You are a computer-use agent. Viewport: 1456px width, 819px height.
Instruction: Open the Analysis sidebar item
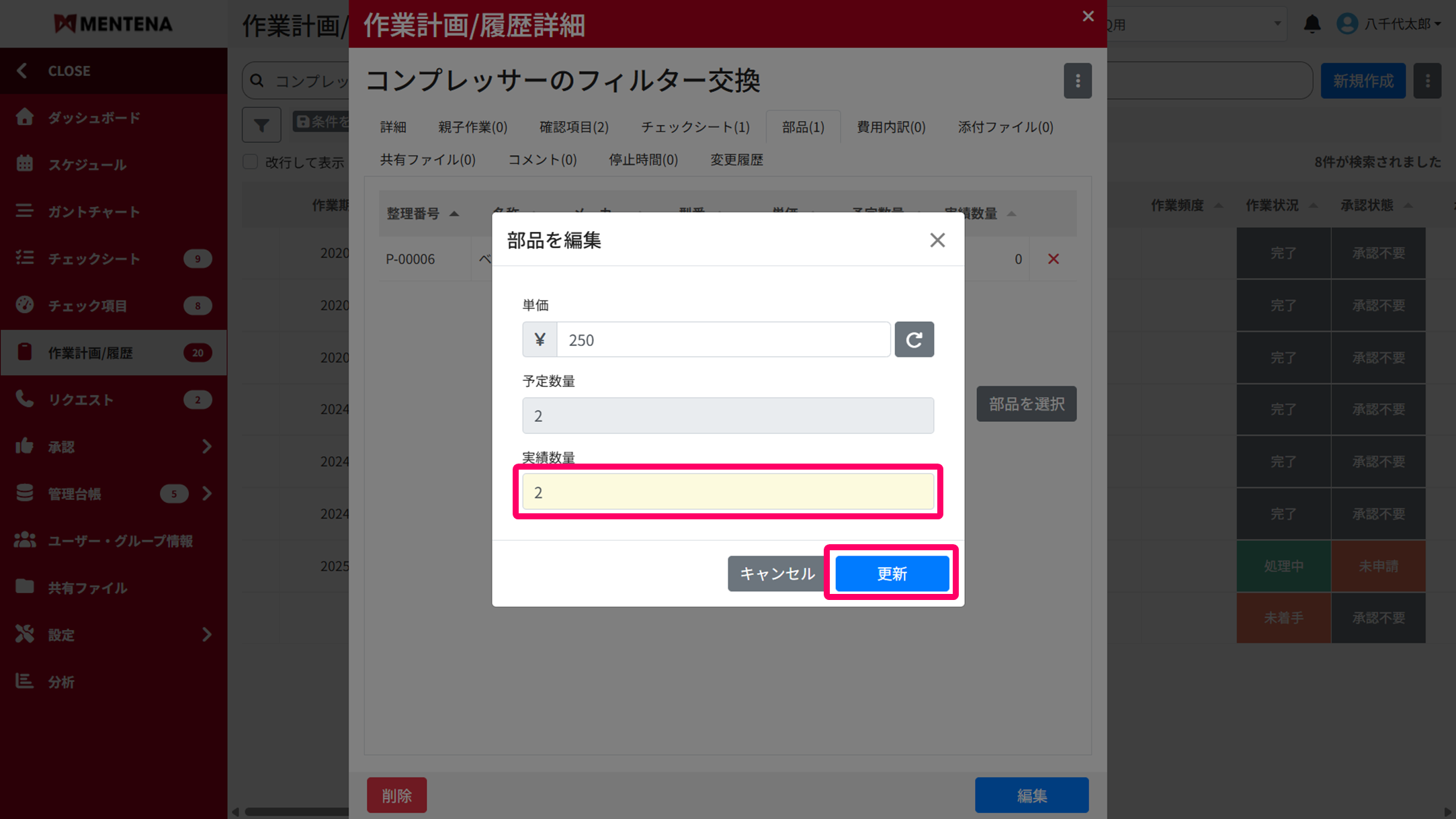click(x=60, y=682)
